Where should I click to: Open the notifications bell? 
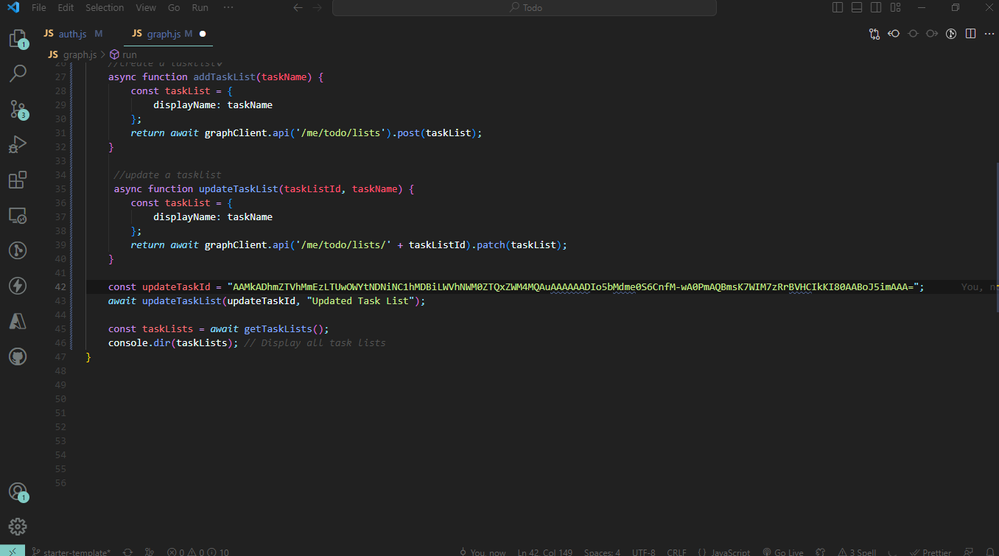[989, 552]
